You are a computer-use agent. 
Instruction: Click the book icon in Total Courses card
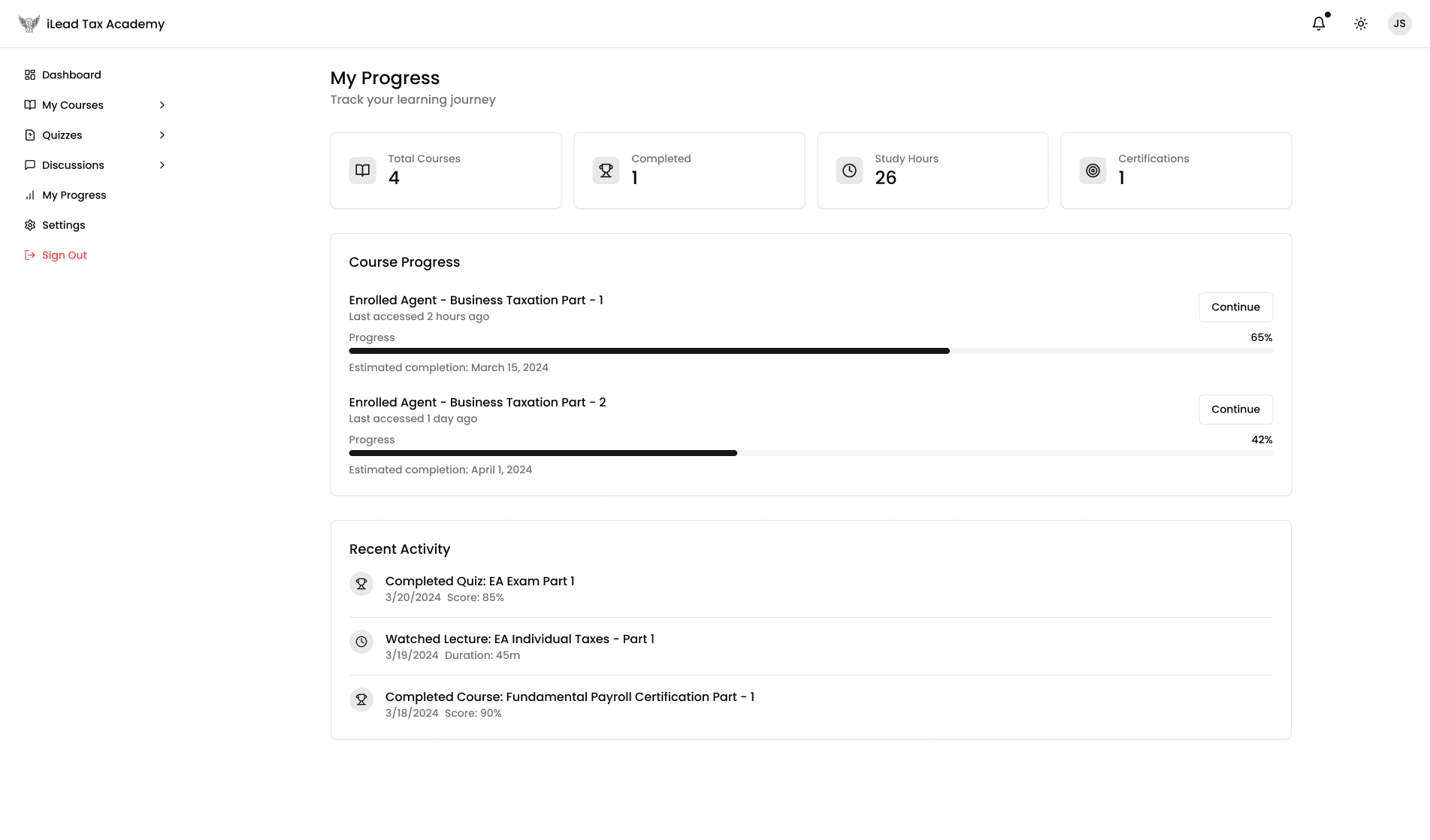click(x=362, y=171)
